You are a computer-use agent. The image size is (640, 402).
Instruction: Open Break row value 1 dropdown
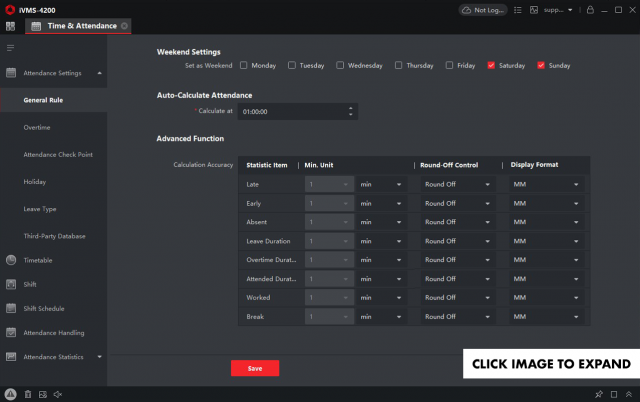329,317
